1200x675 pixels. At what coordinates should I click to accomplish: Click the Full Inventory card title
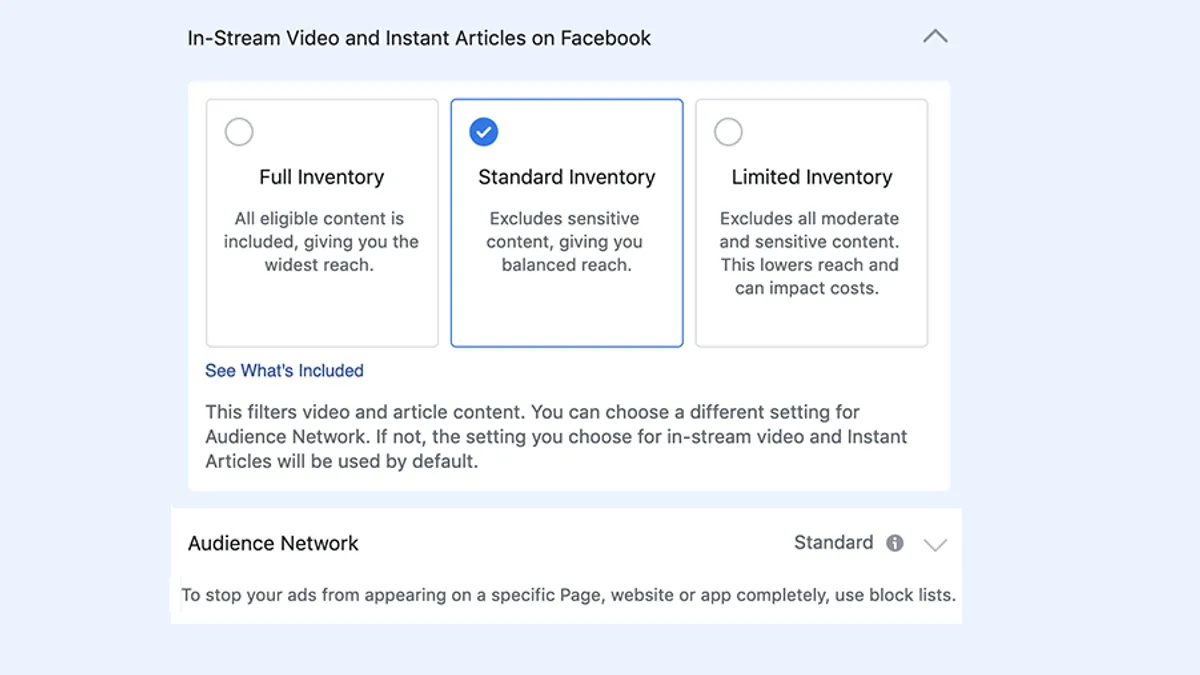tap(322, 177)
